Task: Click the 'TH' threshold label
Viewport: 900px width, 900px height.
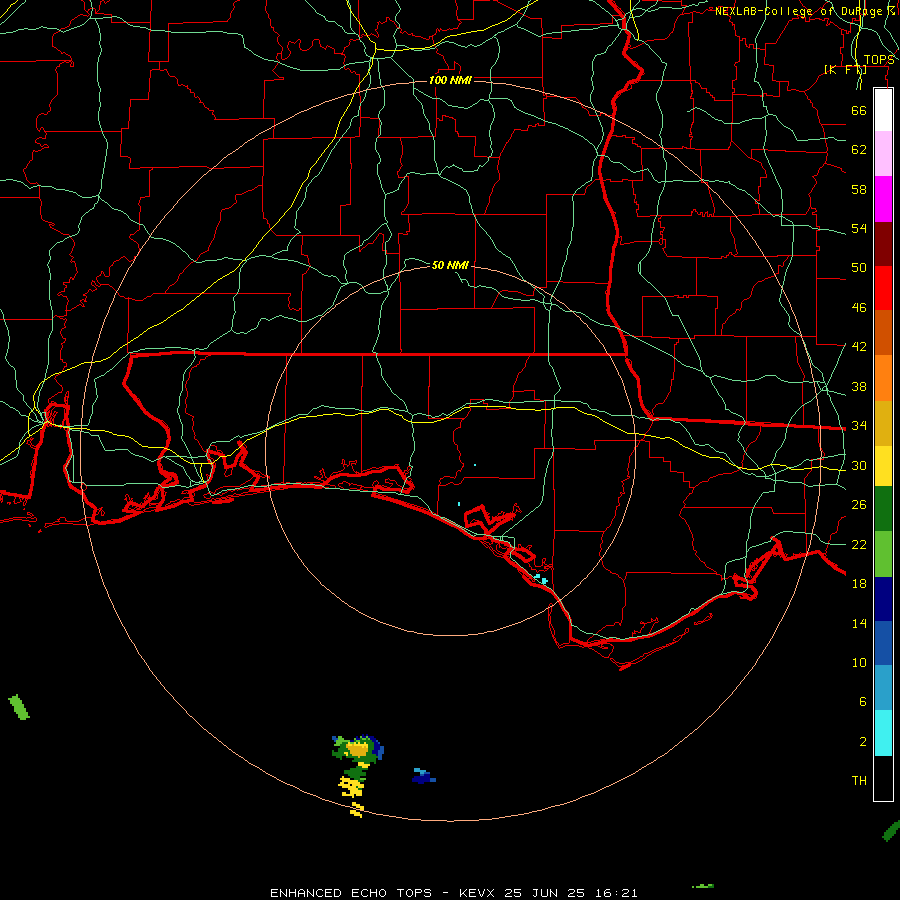Action: 859,781
